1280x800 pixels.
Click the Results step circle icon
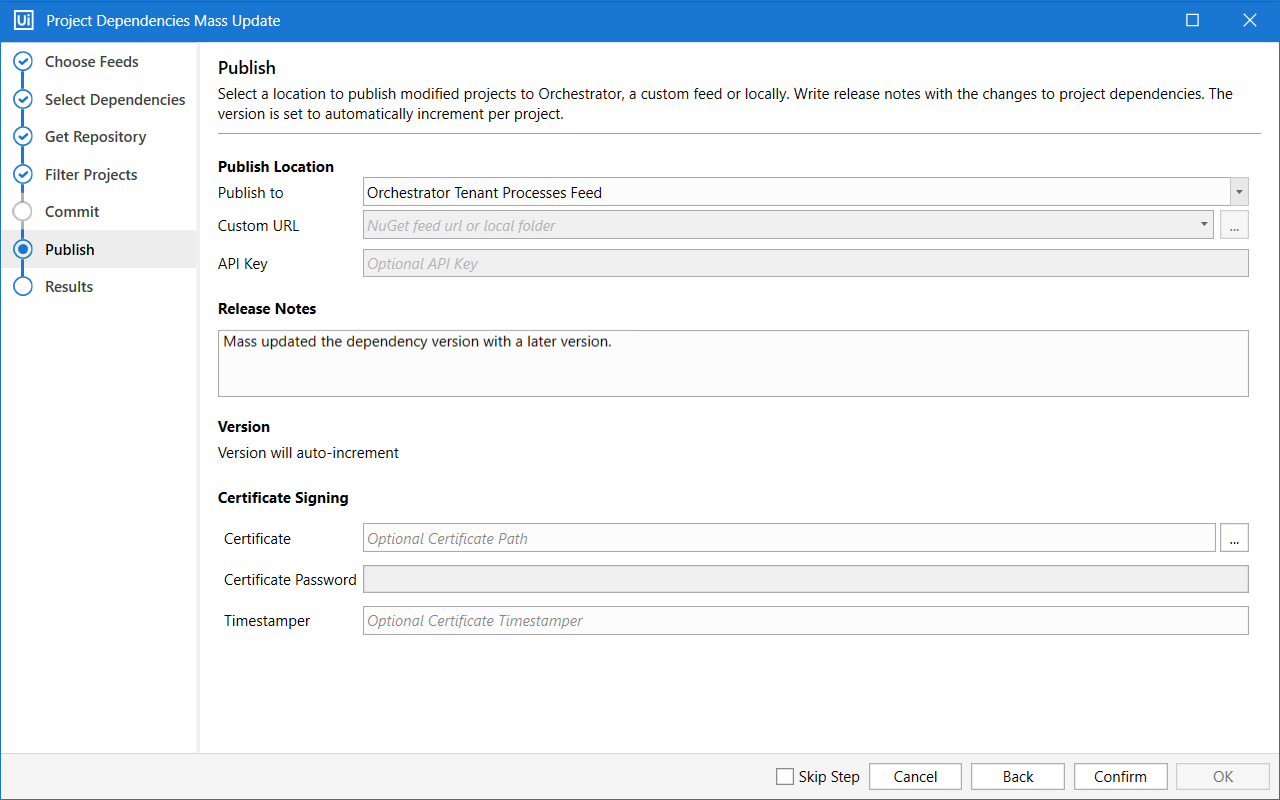[22, 287]
